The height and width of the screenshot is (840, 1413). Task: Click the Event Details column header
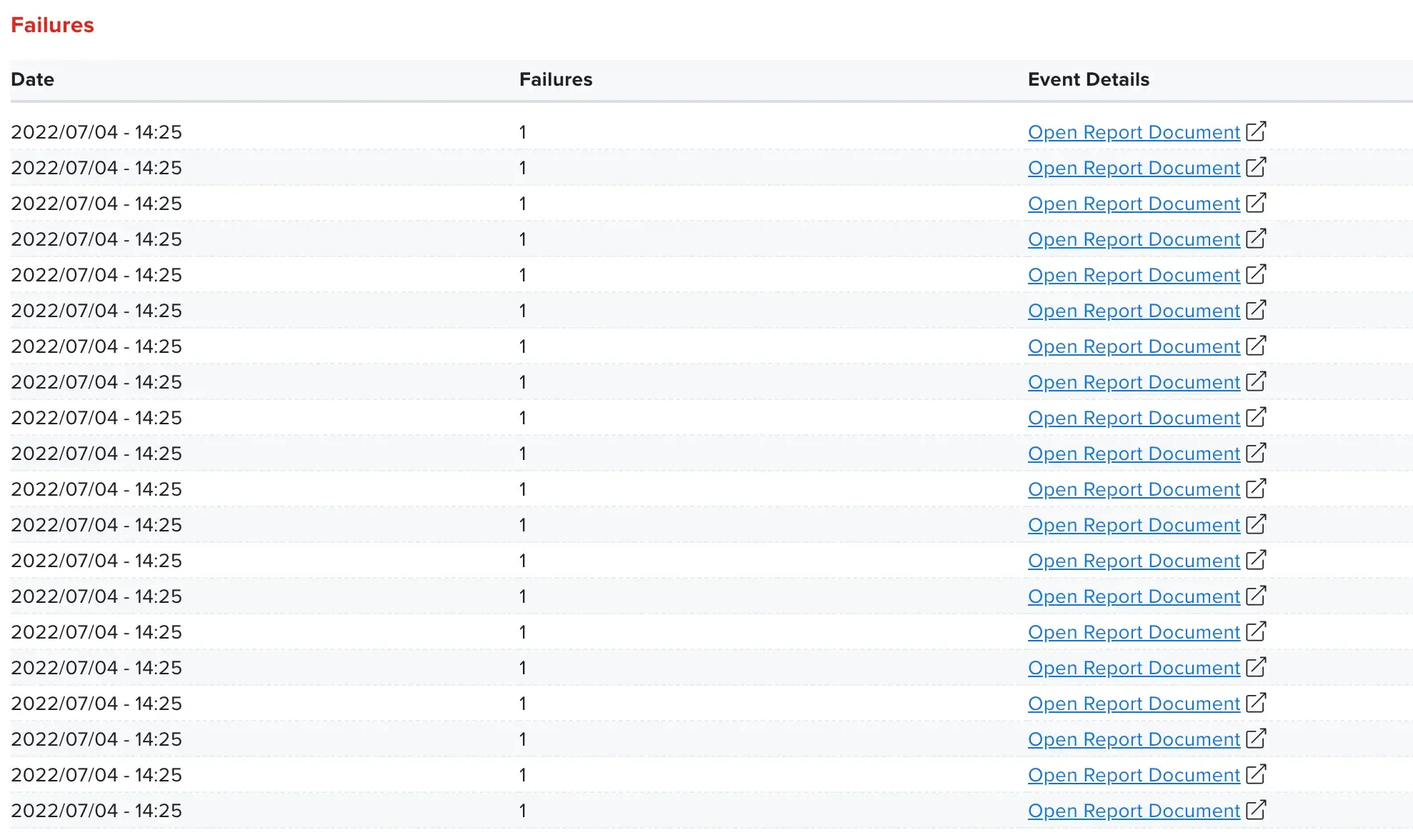[x=1088, y=79]
